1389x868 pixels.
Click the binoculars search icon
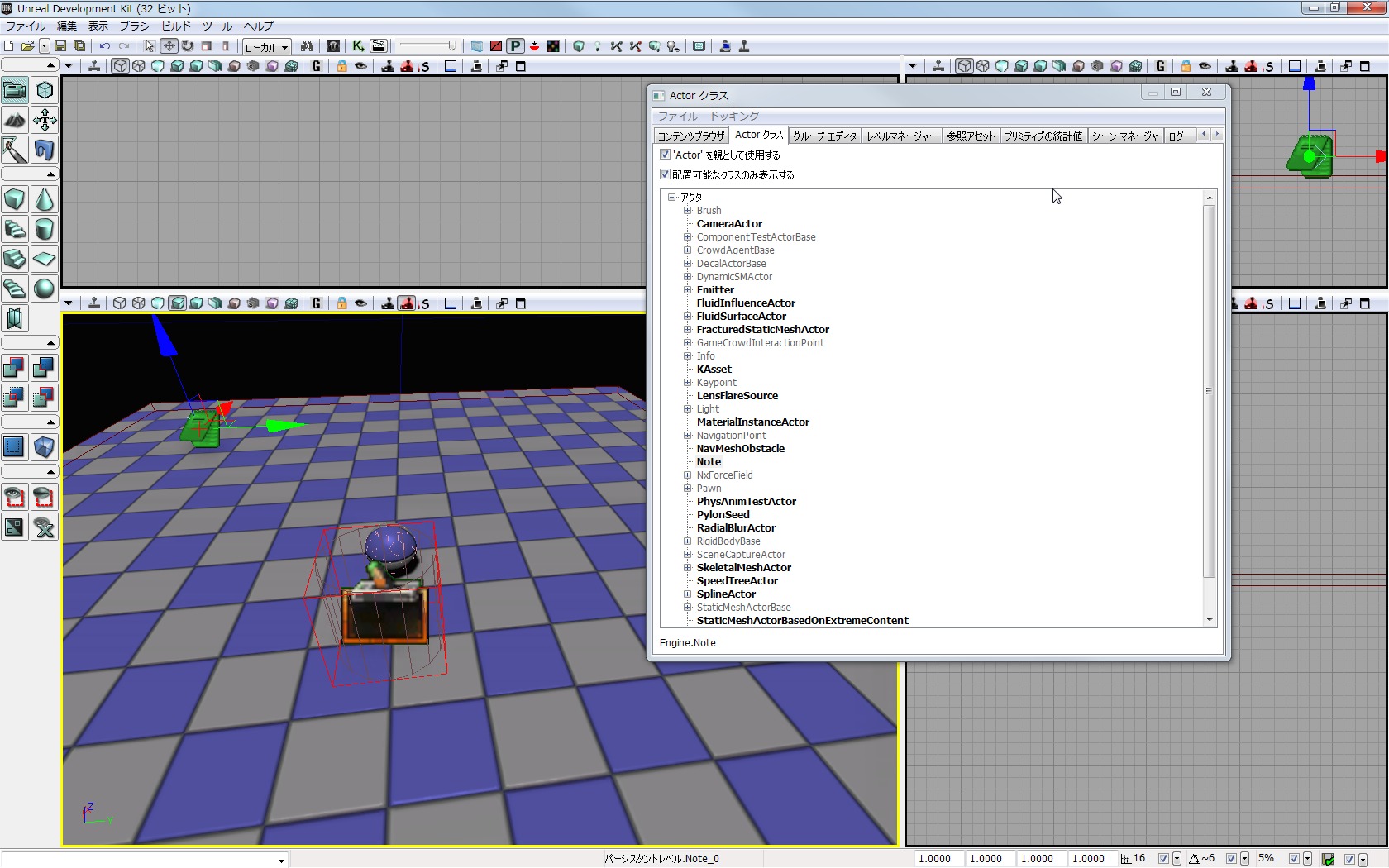click(307, 46)
